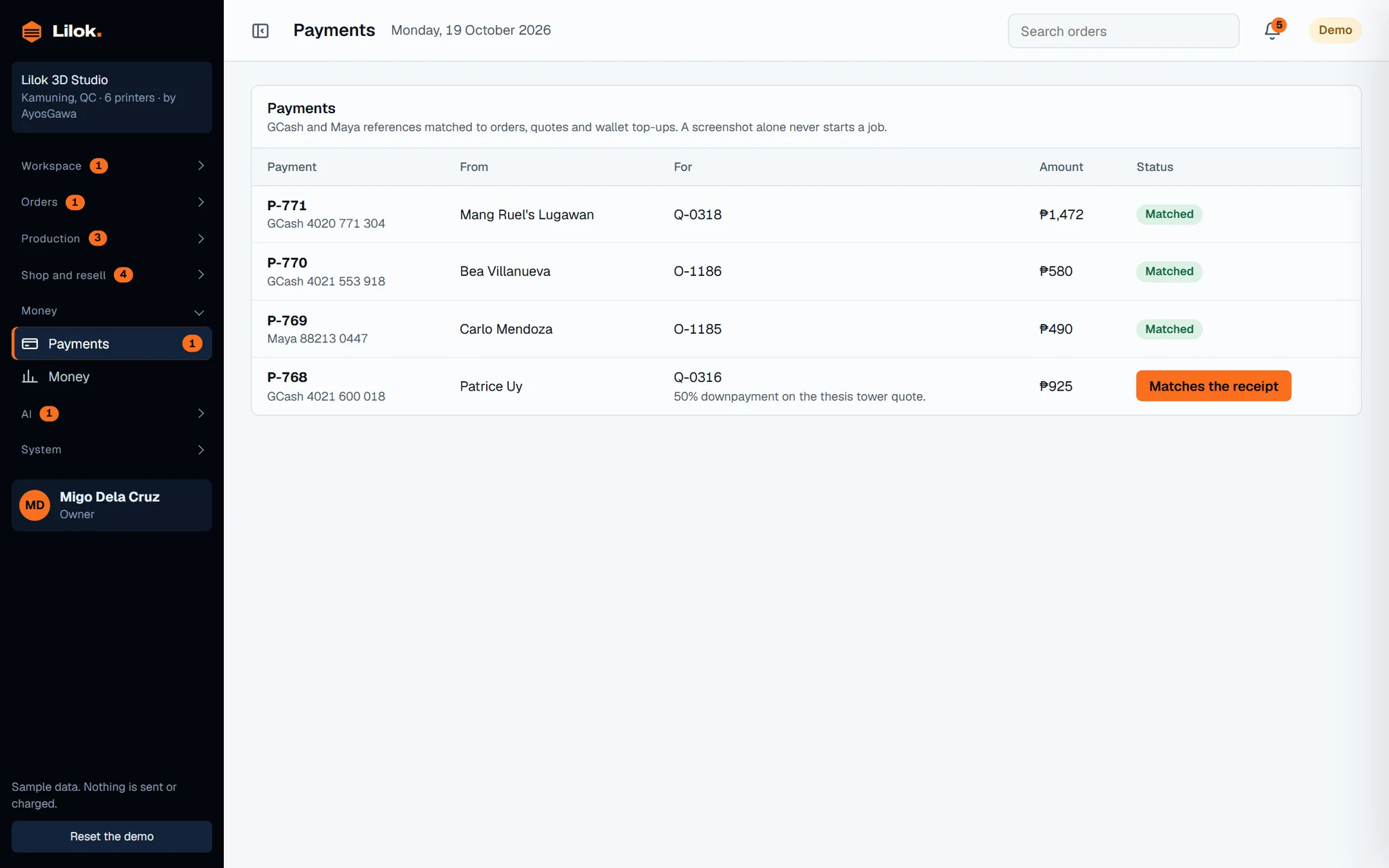Select the Workspace menu label
The height and width of the screenshot is (868, 1389).
51,166
